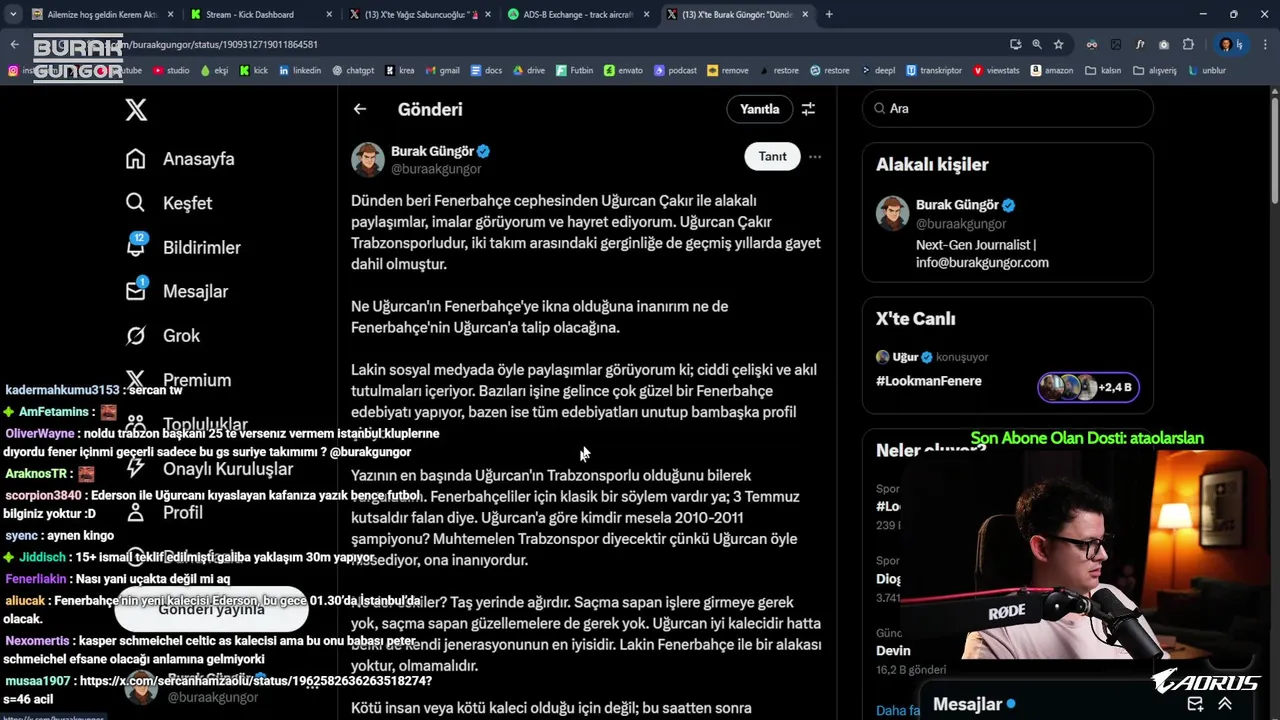This screenshot has width=1280, height=720.
Task: Open the gmail bookmark
Action: [443, 71]
